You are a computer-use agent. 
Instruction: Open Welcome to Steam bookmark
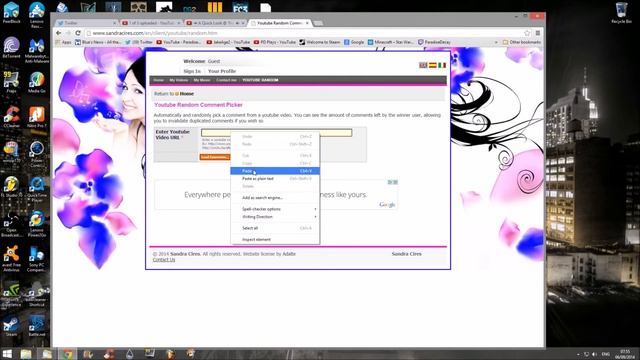320,42
